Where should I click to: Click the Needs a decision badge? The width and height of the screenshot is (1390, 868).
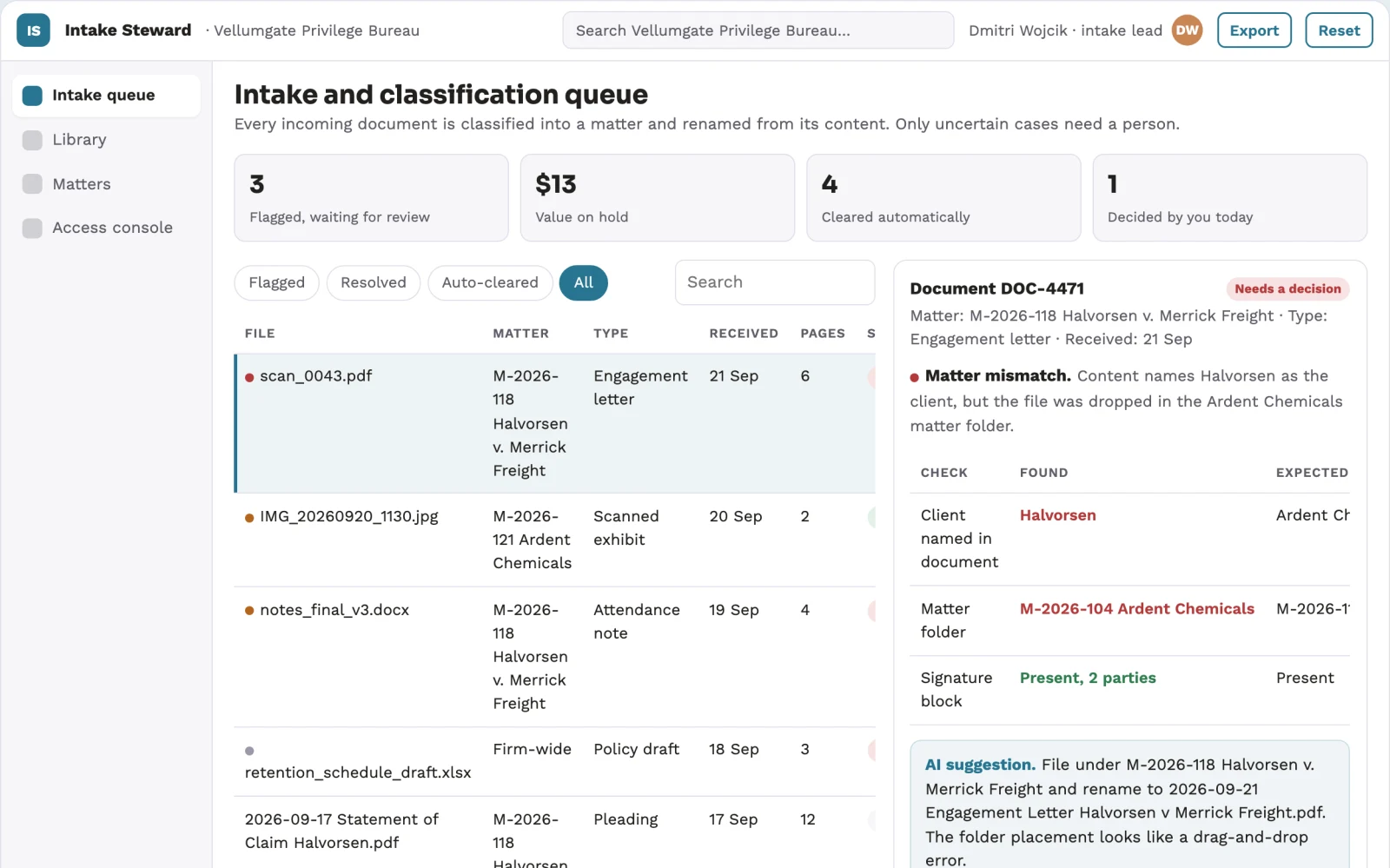(1287, 288)
